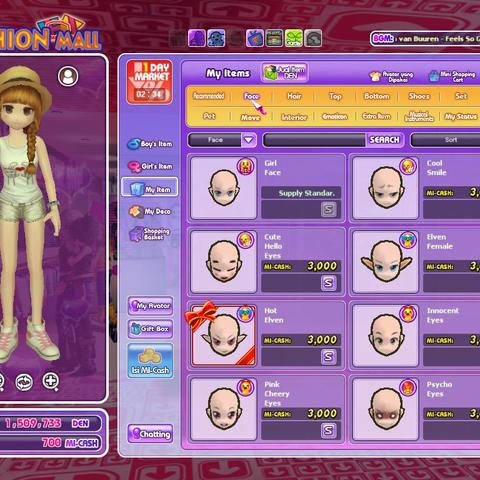Switch to the Bottom category tab
Viewport: 480px width, 480px height.
(377, 96)
